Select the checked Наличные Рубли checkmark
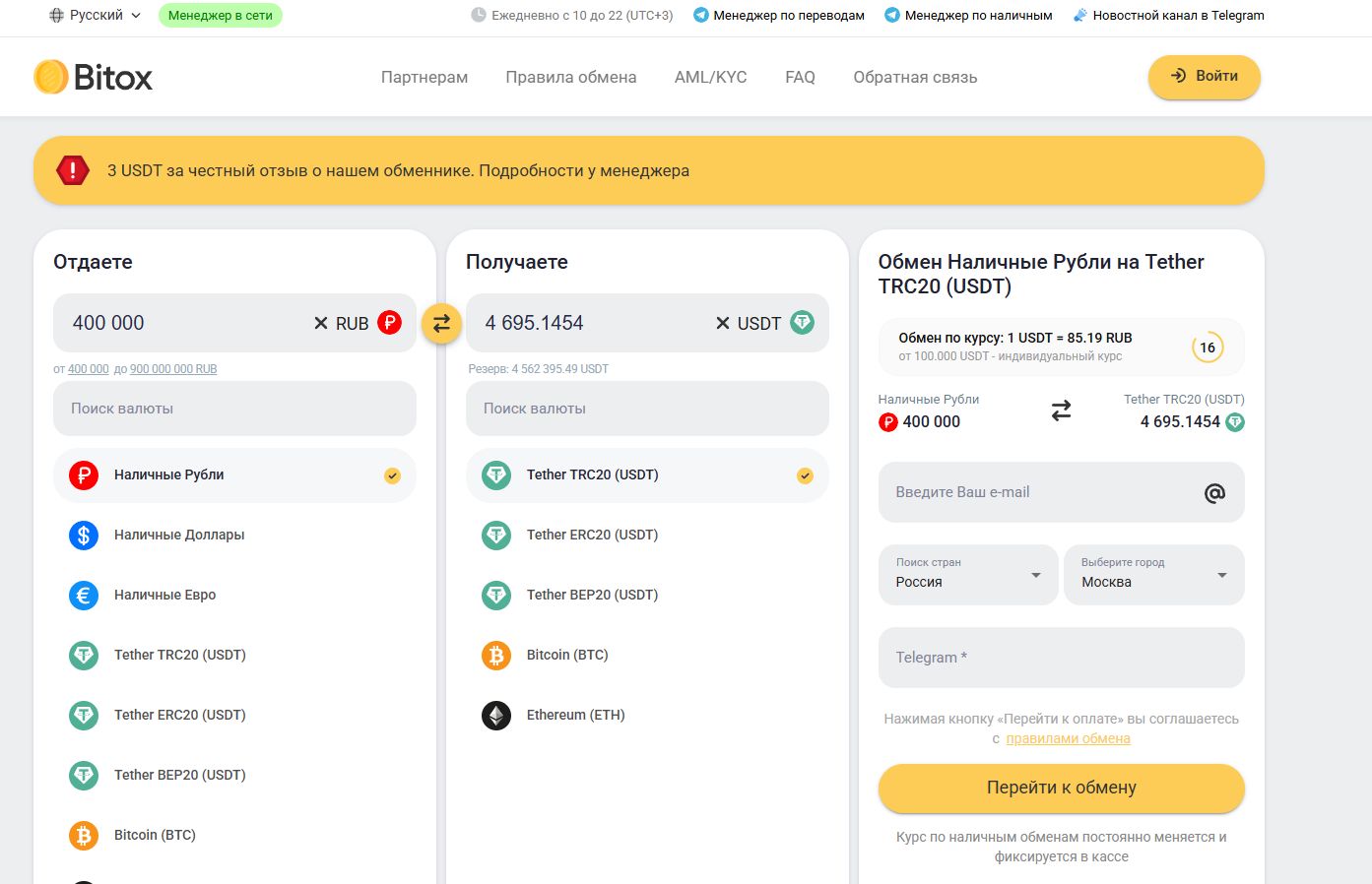 (392, 475)
